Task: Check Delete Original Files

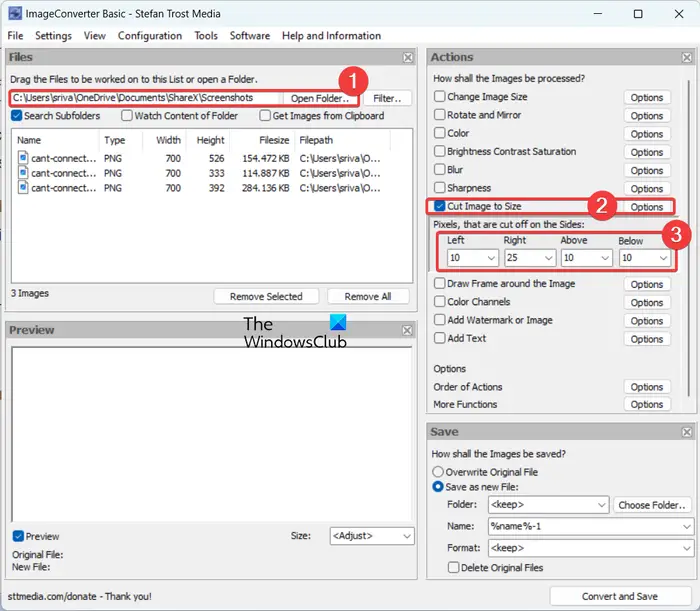Action: [x=453, y=567]
